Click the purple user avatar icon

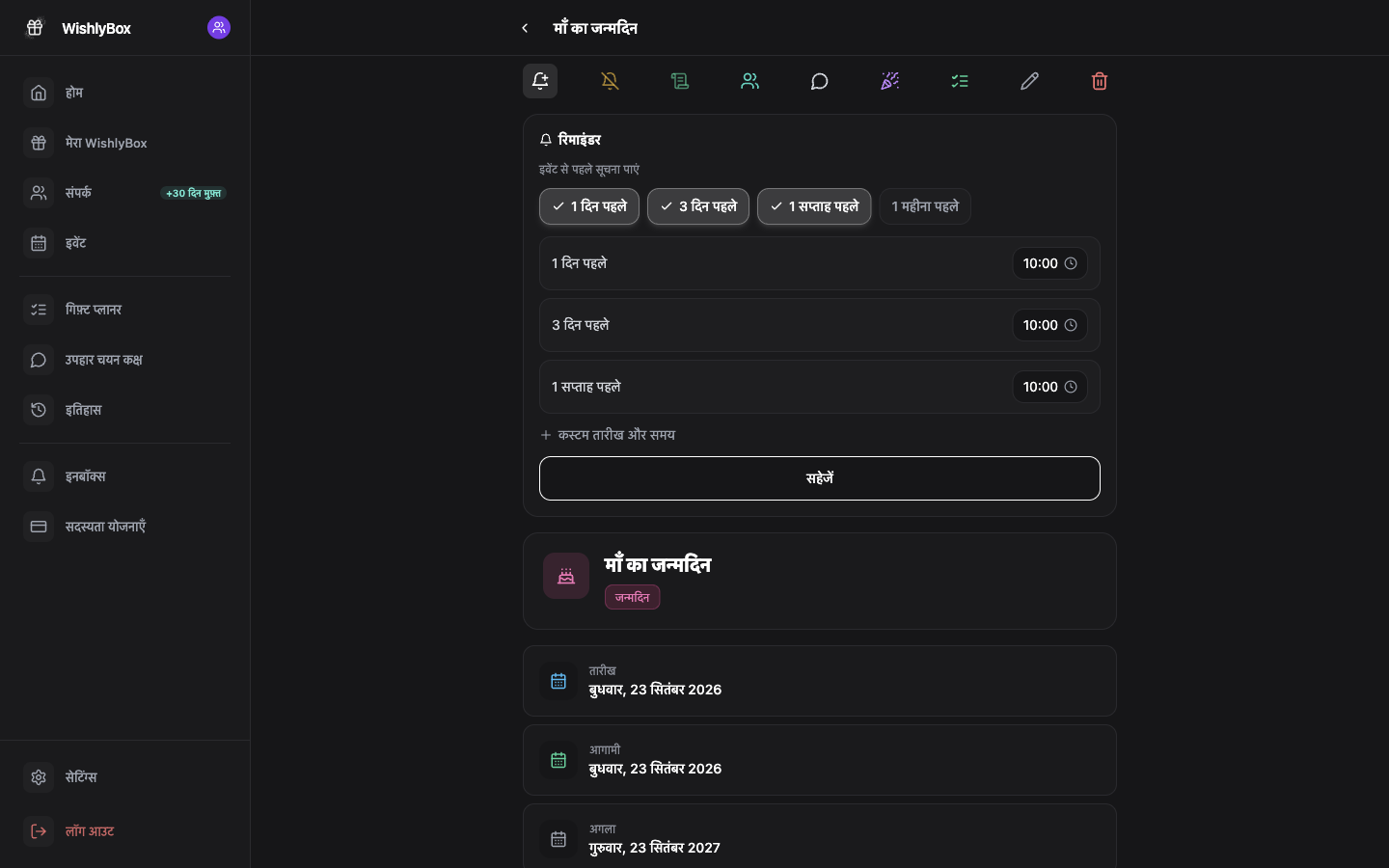tap(219, 28)
